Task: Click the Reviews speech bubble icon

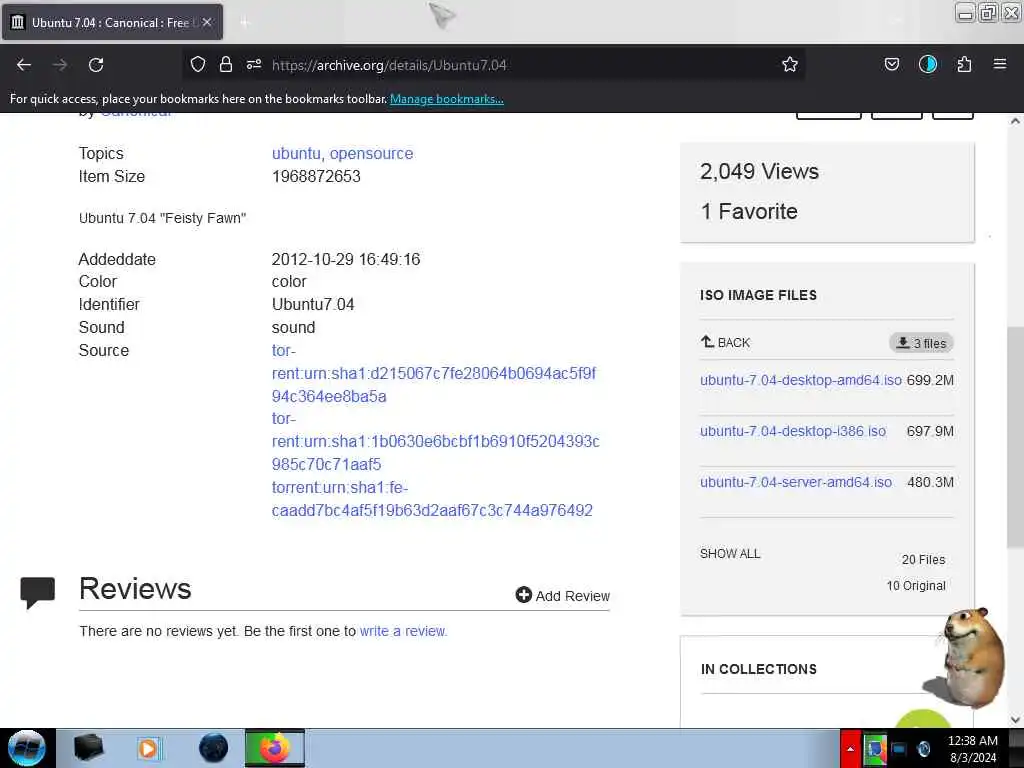Action: [38, 592]
